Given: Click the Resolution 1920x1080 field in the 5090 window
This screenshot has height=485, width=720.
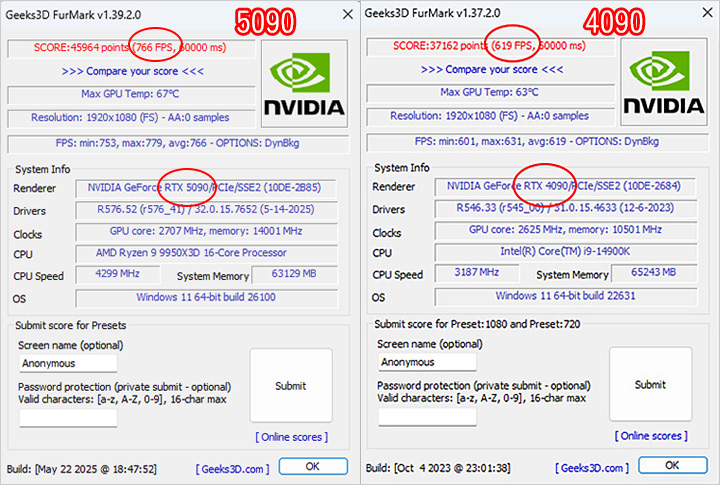Looking at the screenshot, I should (131, 118).
